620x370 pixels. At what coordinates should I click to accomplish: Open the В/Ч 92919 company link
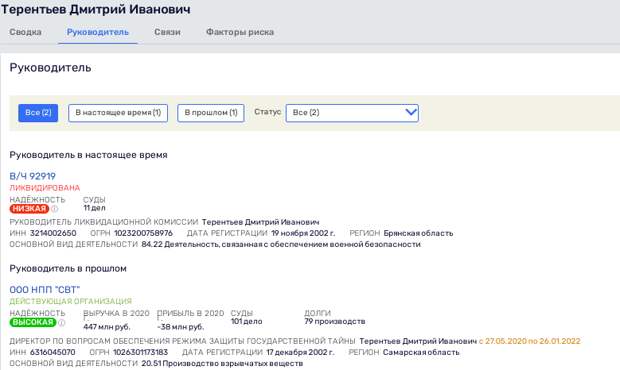32,176
